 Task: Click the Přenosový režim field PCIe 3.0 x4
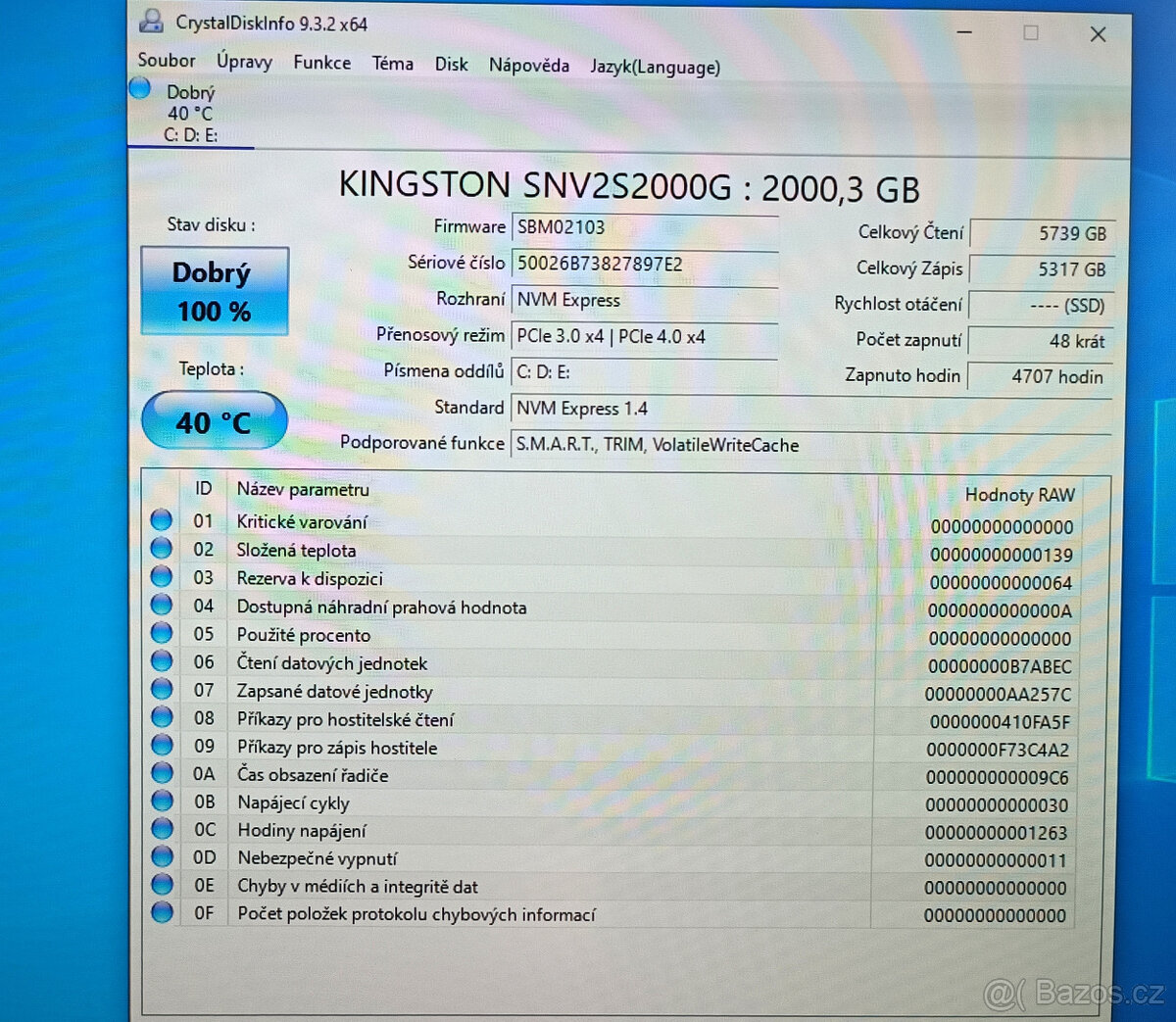(x=645, y=336)
